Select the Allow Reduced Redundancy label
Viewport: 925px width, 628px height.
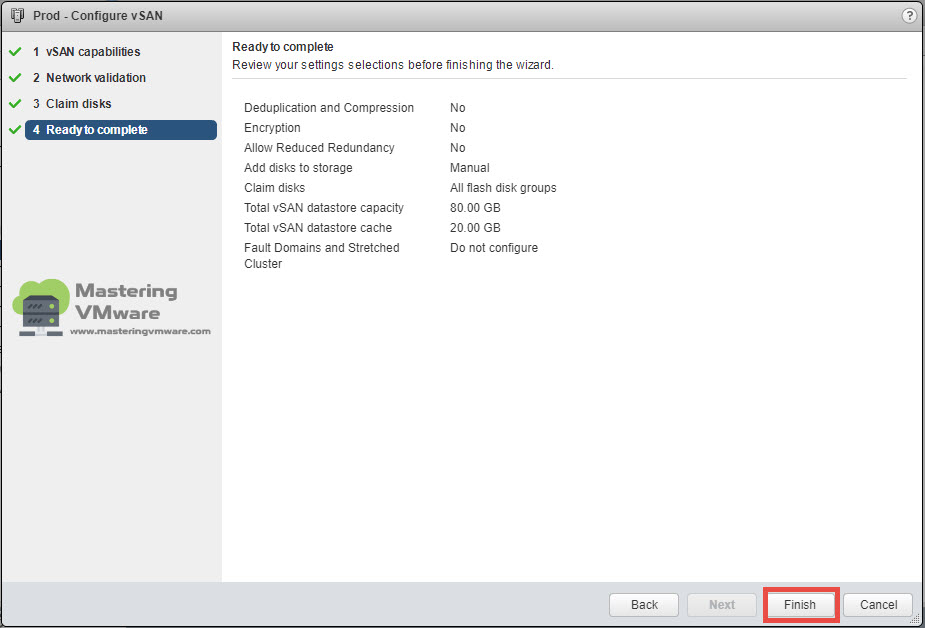coord(319,148)
